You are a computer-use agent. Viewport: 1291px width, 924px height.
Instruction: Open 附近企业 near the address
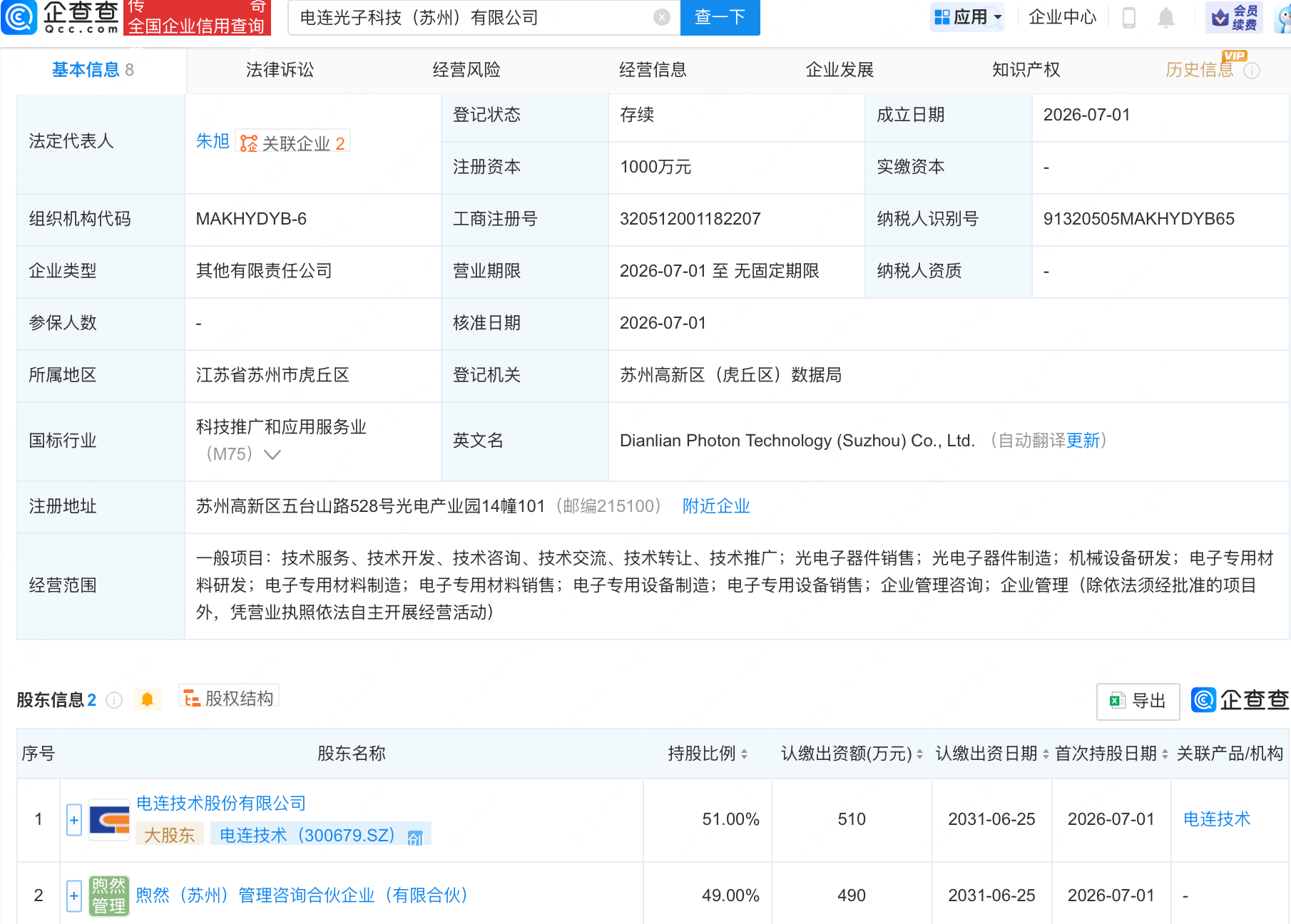716,506
